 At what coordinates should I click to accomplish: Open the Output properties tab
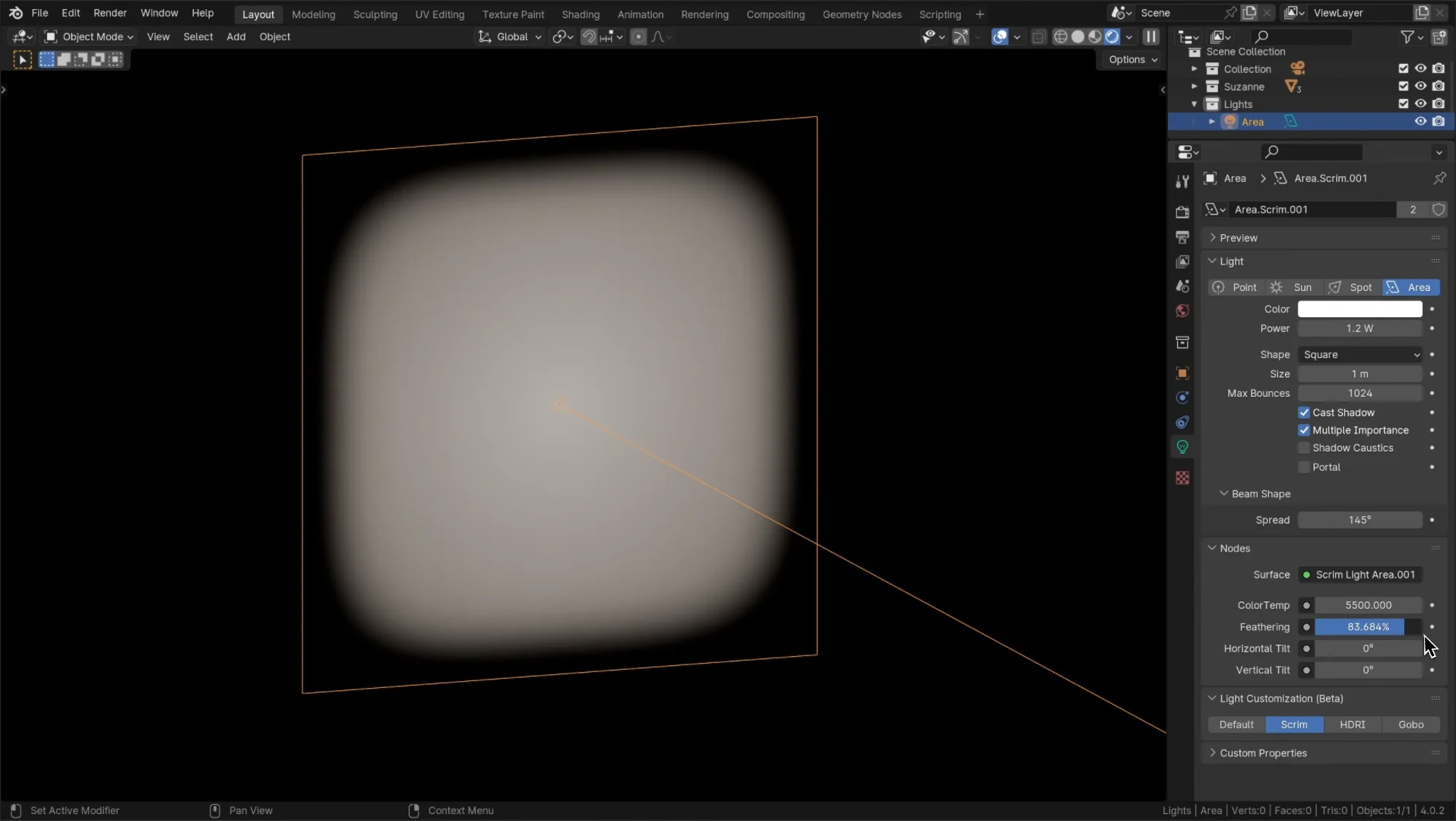click(1182, 237)
